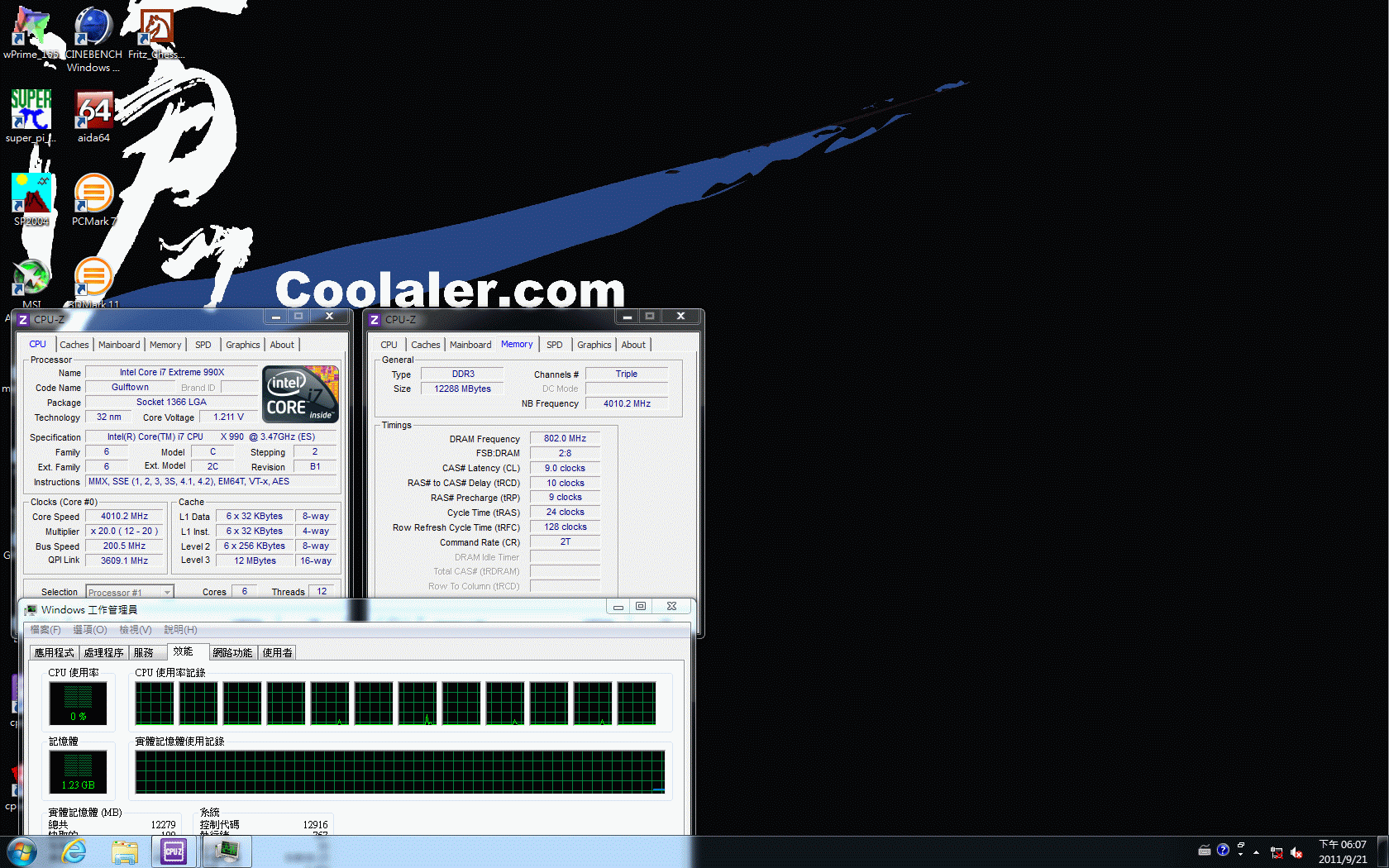Image resolution: width=1389 pixels, height=868 pixels.
Task: Click Core Voltage value 1.211 V
Action: [229, 417]
